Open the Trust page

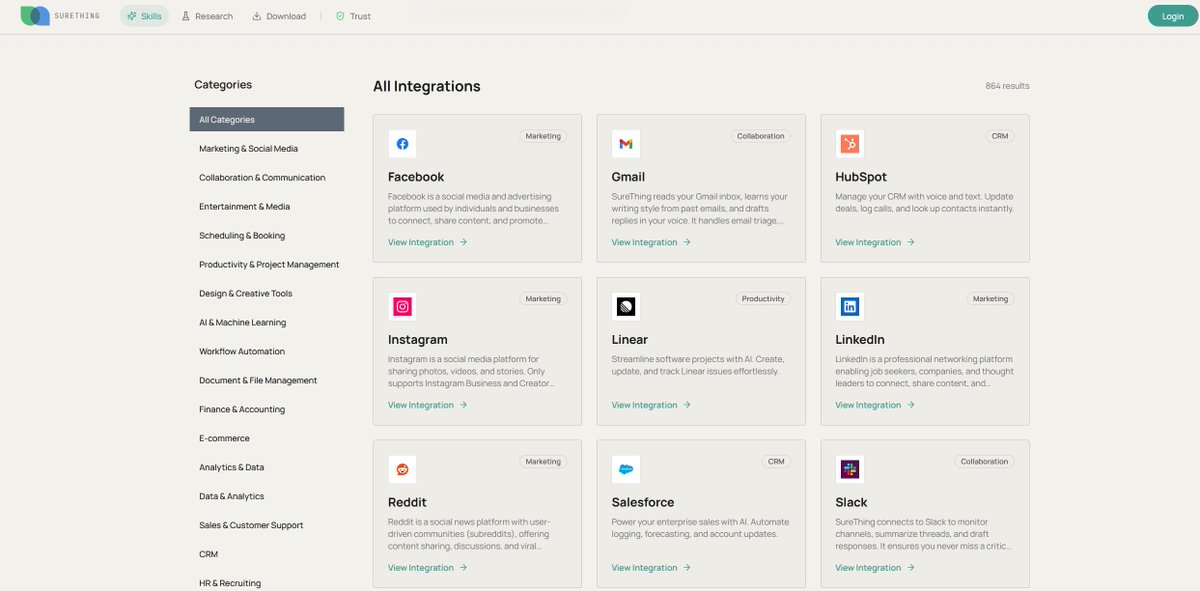[353, 16]
